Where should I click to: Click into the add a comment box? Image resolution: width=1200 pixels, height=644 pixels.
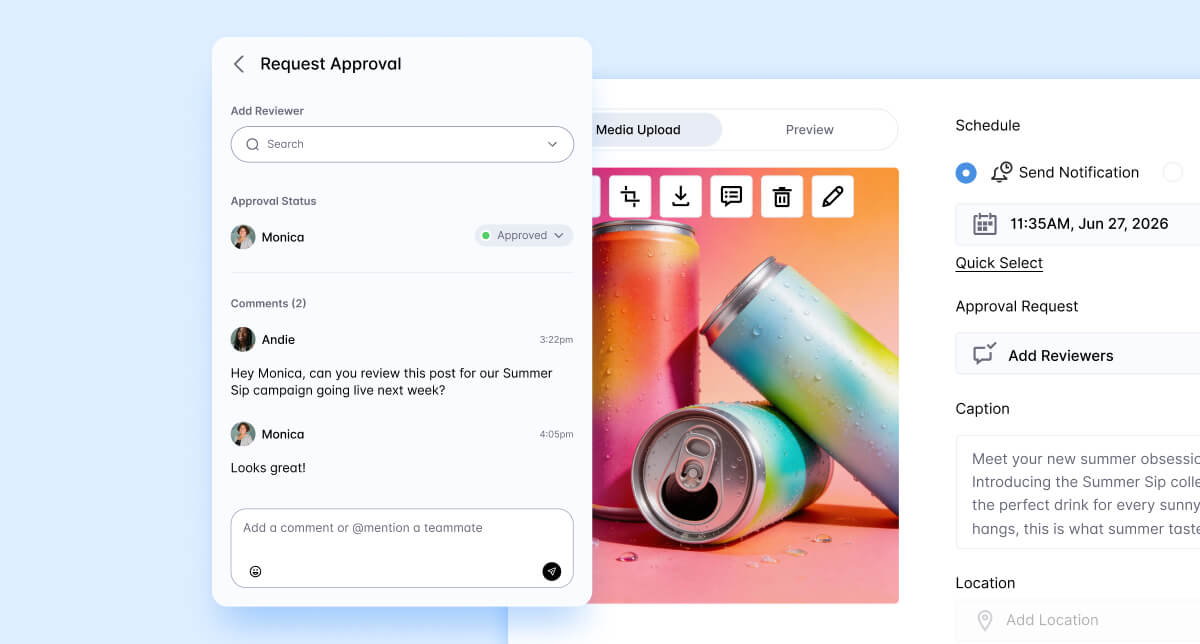point(402,548)
